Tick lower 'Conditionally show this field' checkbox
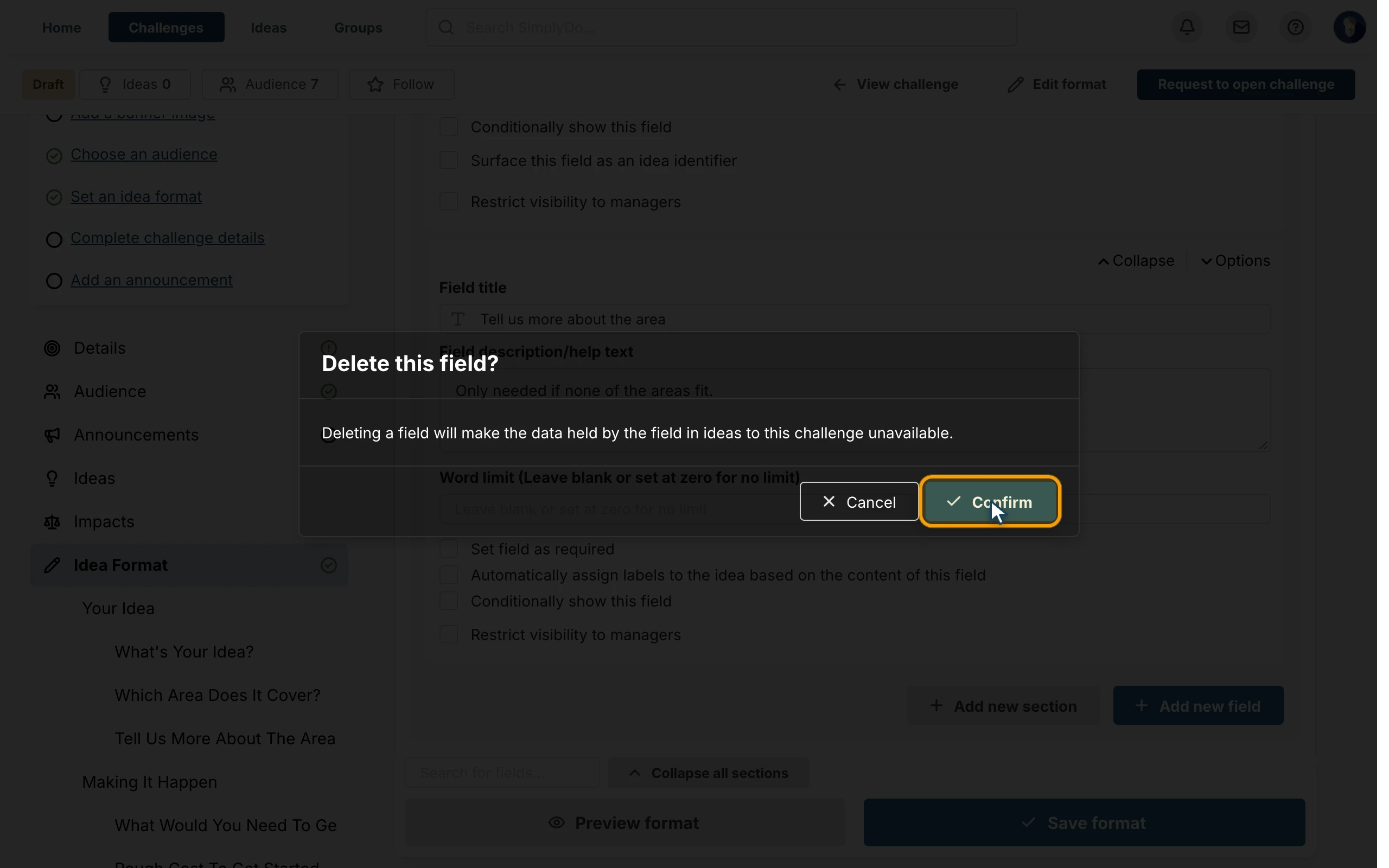This screenshot has height=868, width=1389. point(449,601)
